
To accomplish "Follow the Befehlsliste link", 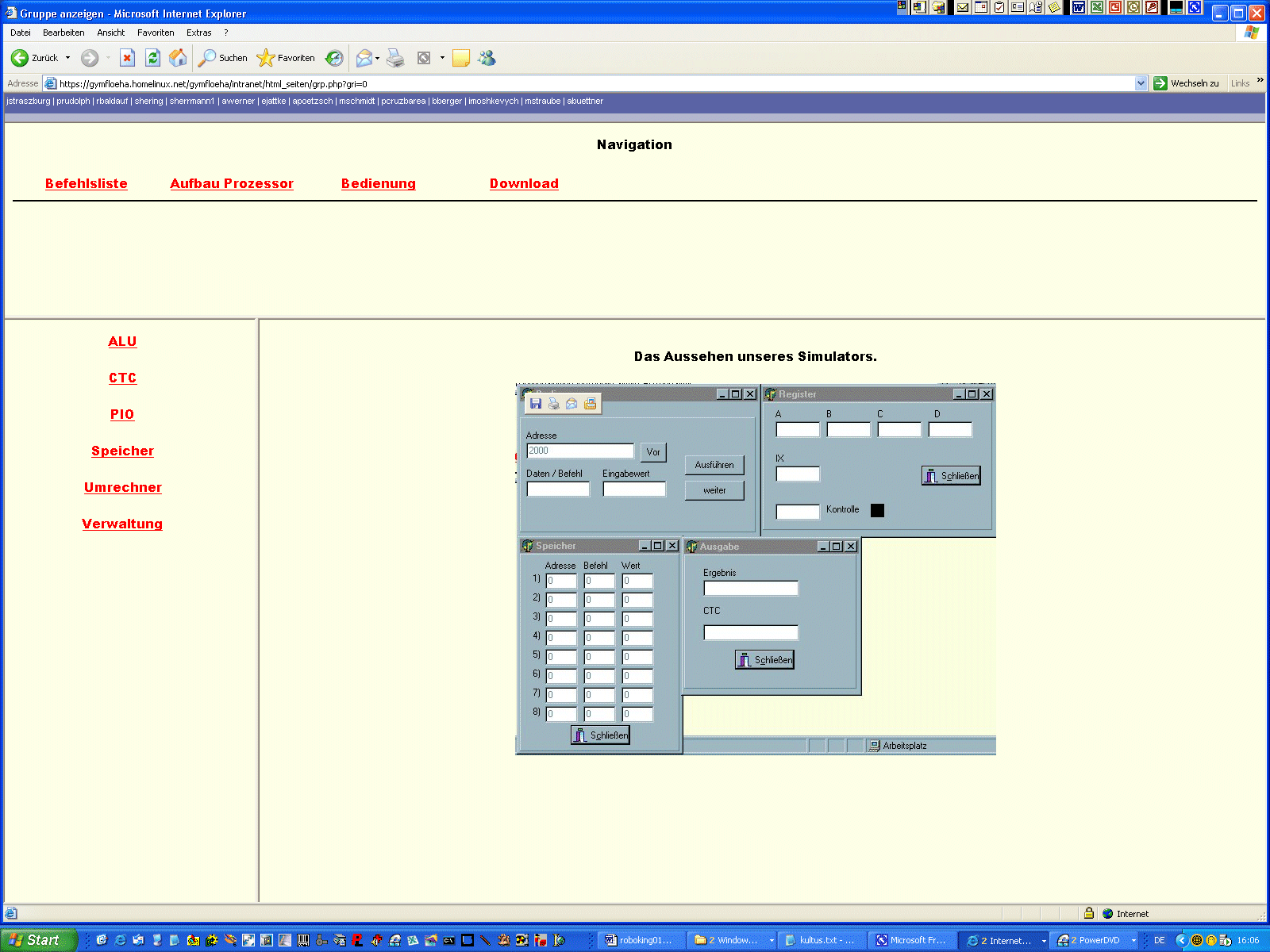I will pyautogui.click(x=86, y=183).
